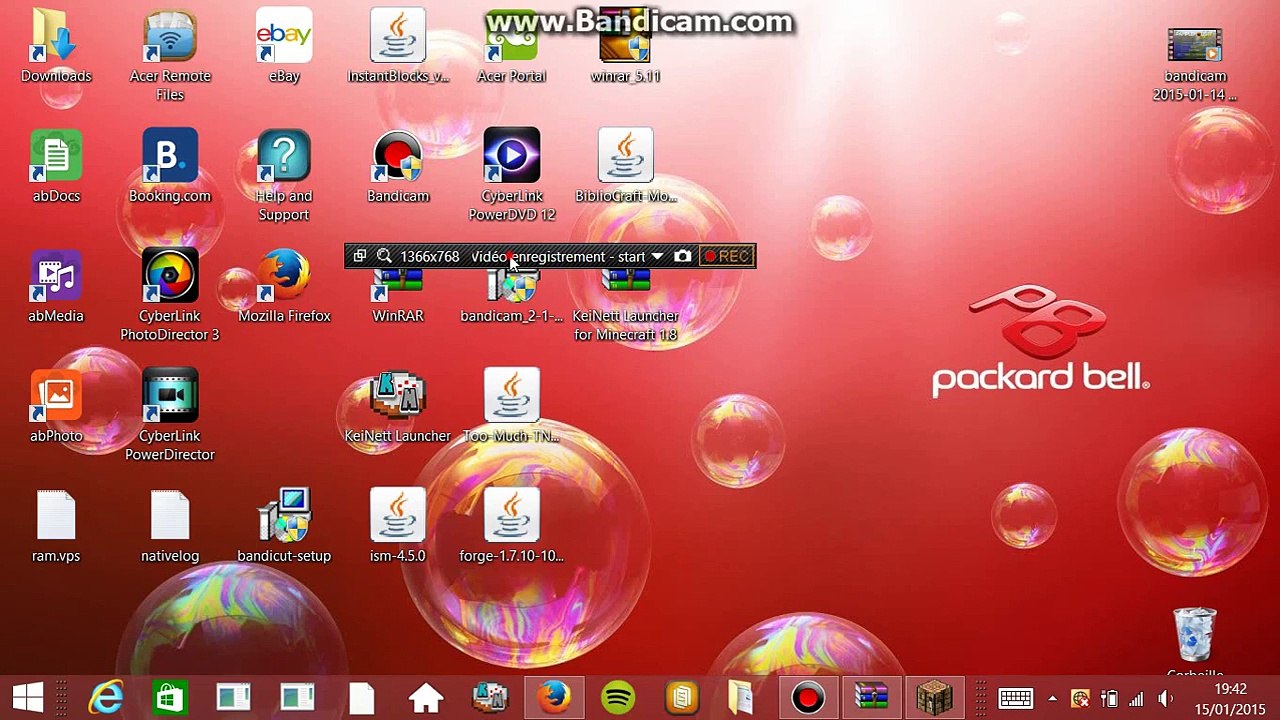
Task: Open the blank document taskbar icon
Action: pyautogui.click(x=362, y=698)
